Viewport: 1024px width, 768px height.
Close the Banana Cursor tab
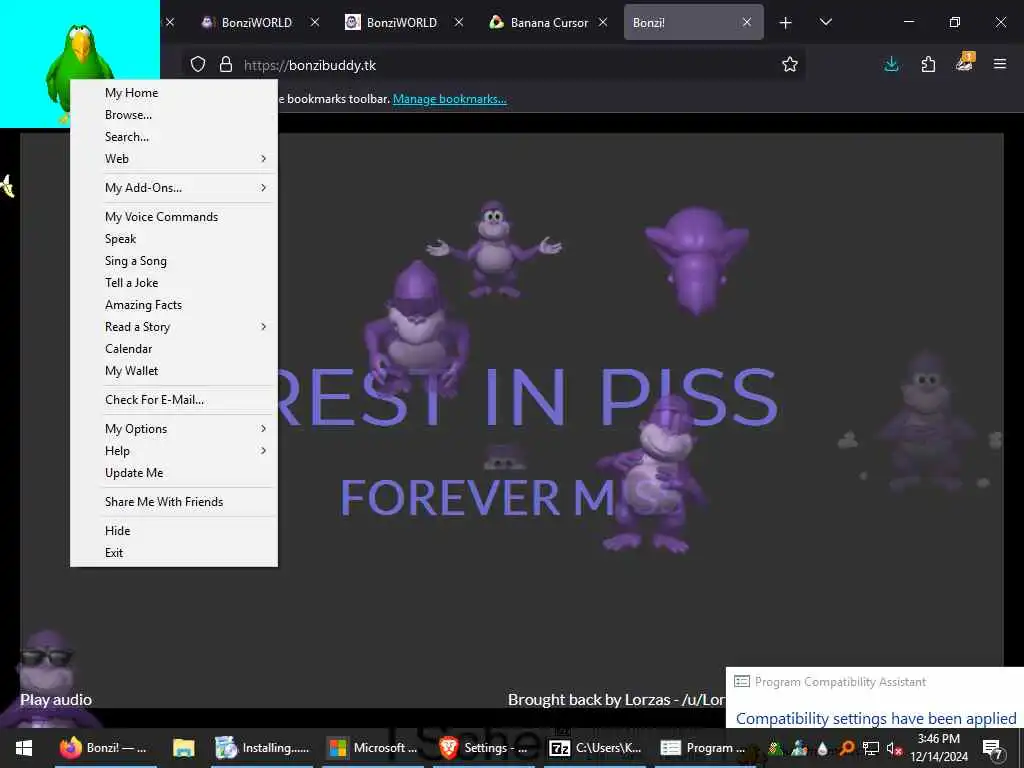tap(603, 22)
